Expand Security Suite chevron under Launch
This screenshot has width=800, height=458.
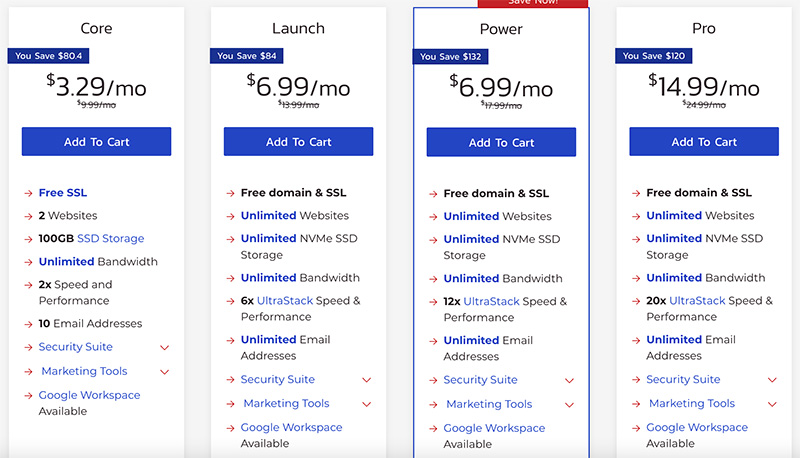click(x=366, y=380)
